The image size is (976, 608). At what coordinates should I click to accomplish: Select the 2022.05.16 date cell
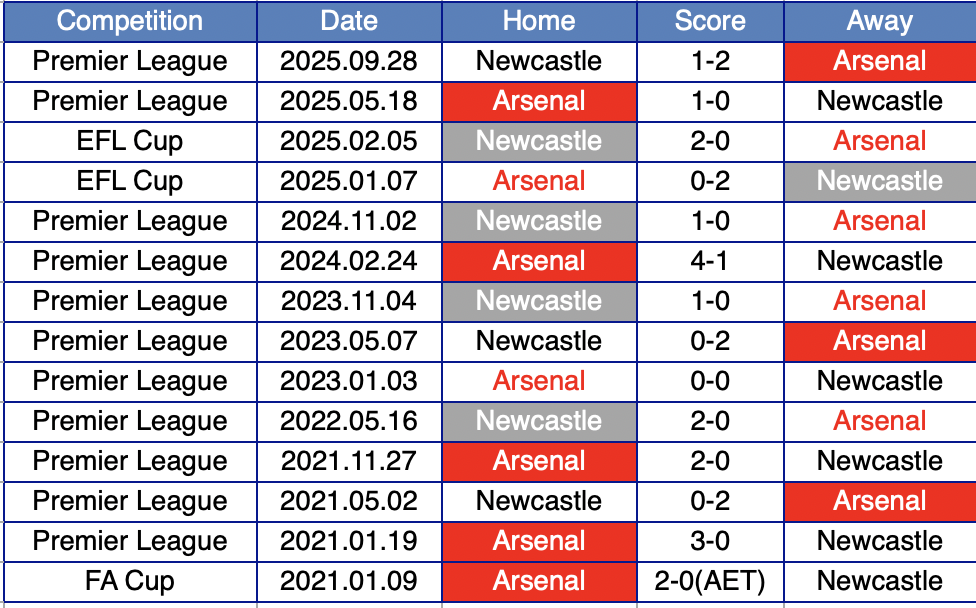pyautogui.click(x=349, y=421)
